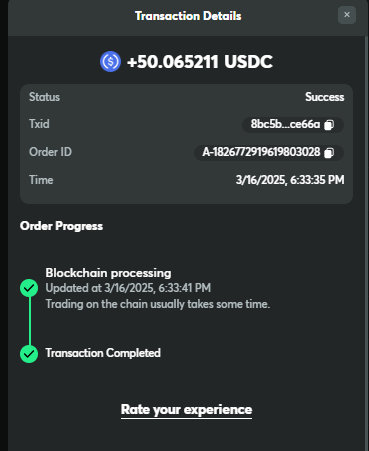Image resolution: width=369 pixels, height=451 pixels.
Task: Click the Blockchain processing step title
Action: pos(108,273)
